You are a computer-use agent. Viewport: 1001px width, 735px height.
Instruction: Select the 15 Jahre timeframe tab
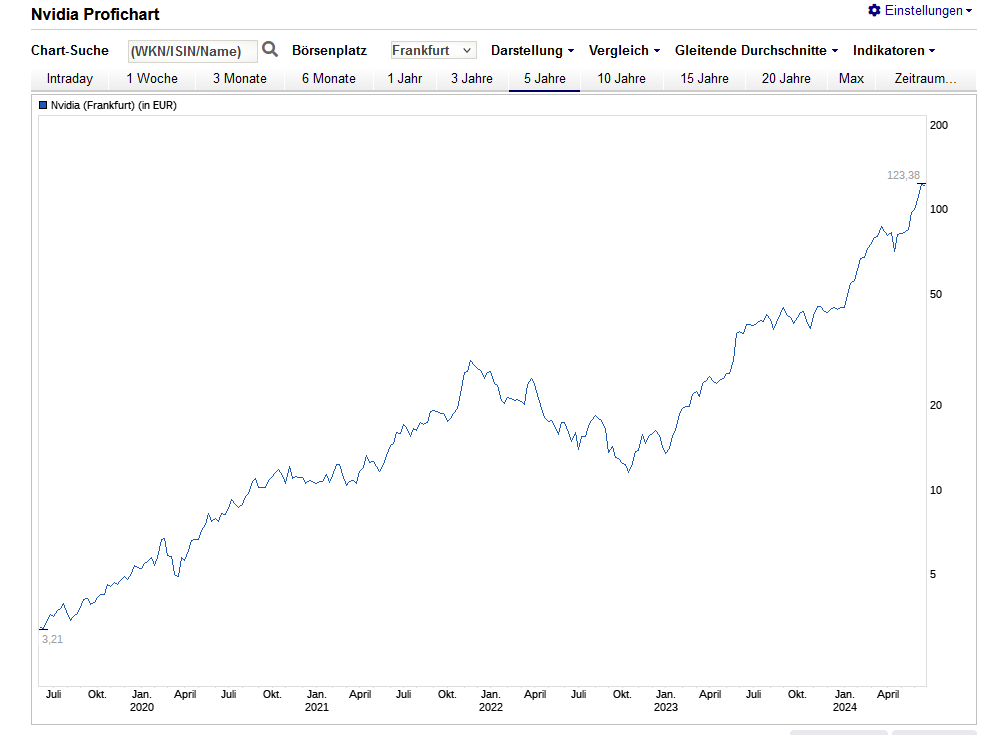point(704,79)
